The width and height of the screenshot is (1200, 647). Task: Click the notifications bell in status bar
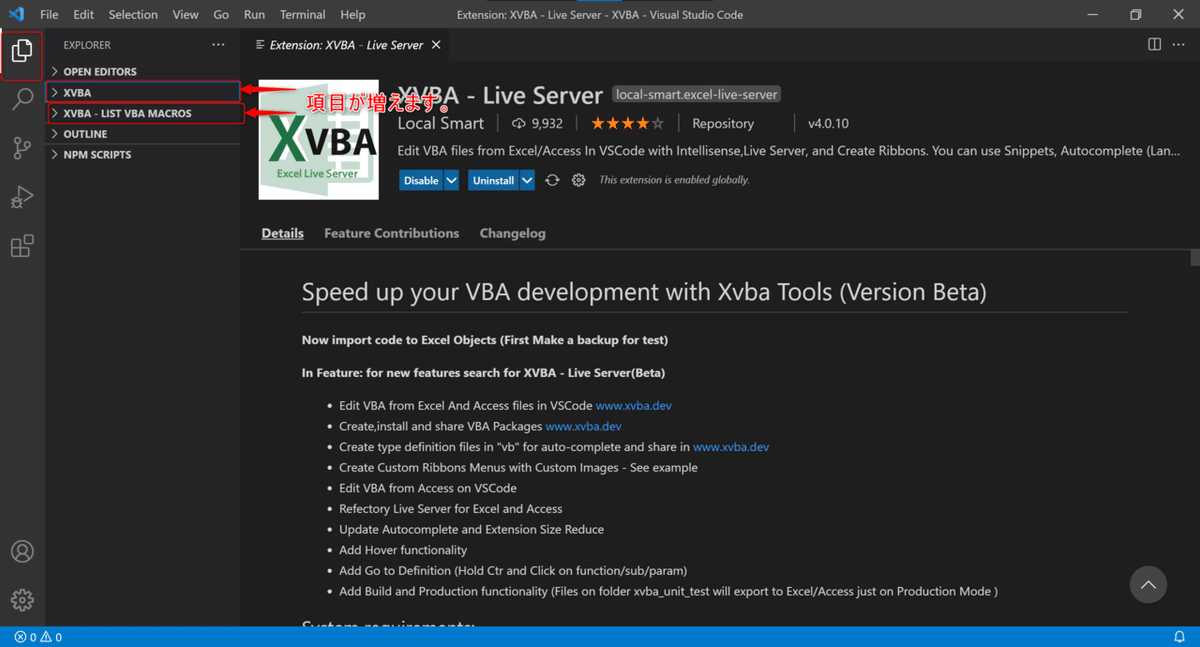1179,637
